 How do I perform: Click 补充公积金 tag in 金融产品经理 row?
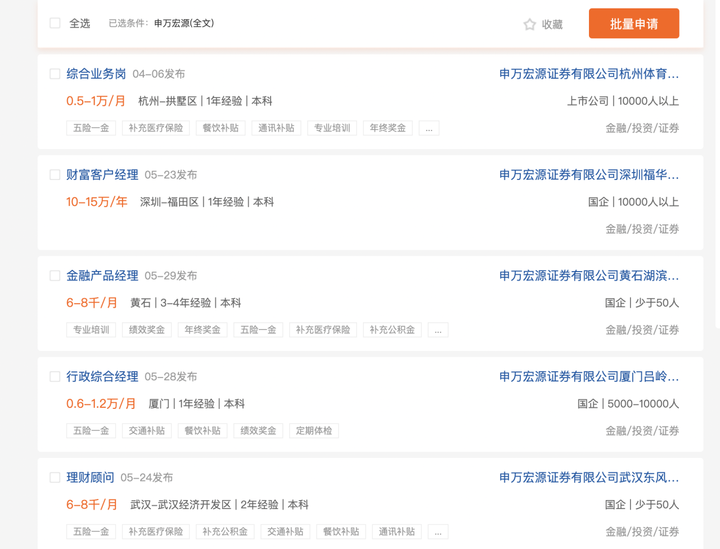coord(392,330)
